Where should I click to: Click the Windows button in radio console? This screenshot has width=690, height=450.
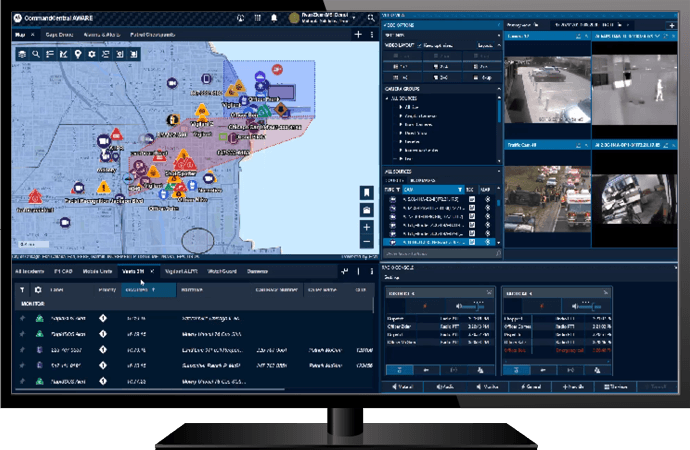(615, 387)
